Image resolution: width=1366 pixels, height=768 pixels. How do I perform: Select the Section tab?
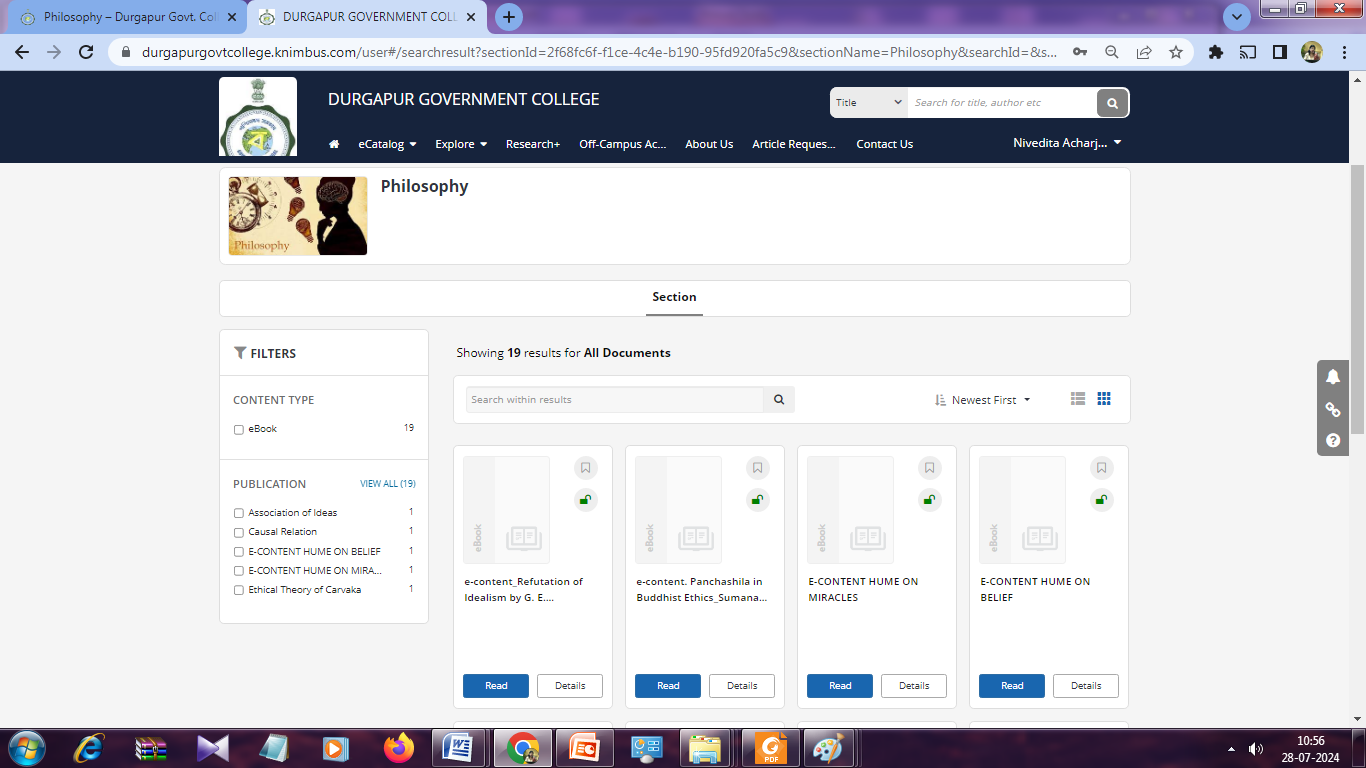[x=674, y=297]
